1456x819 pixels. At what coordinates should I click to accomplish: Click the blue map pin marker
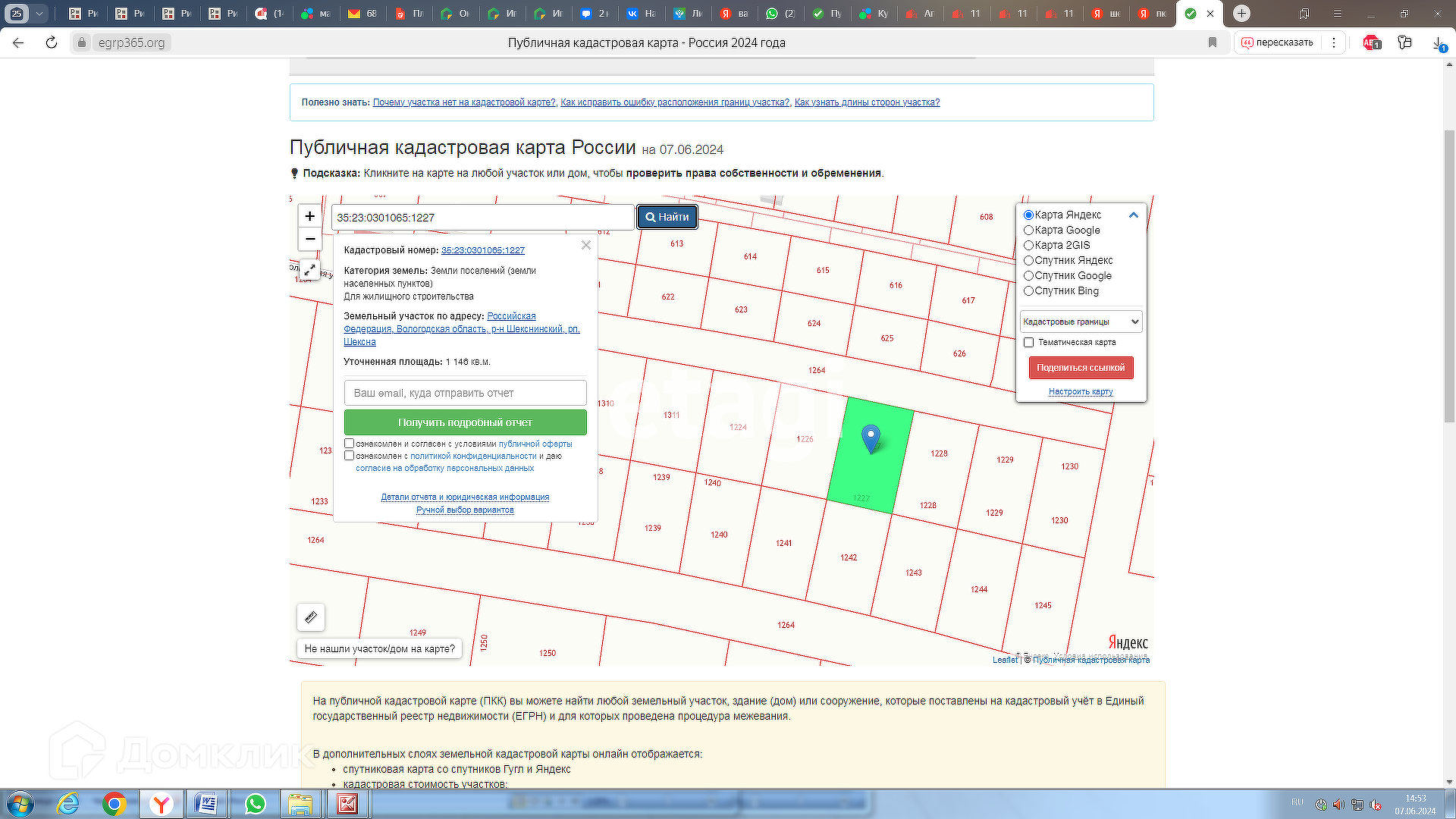tap(871, 438)
